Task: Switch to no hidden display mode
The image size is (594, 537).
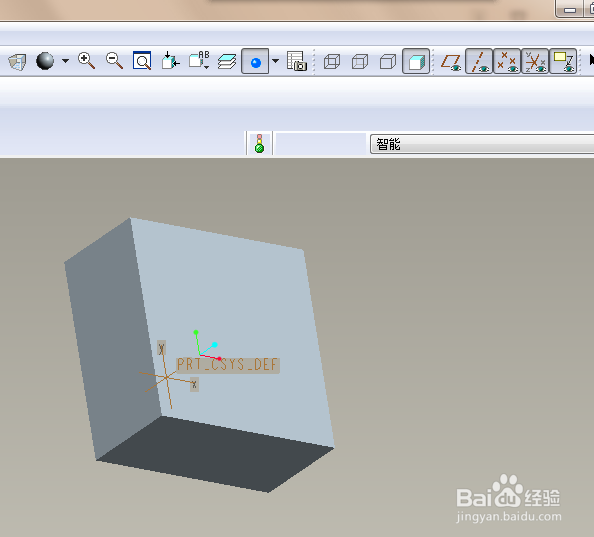Action: 388,61
